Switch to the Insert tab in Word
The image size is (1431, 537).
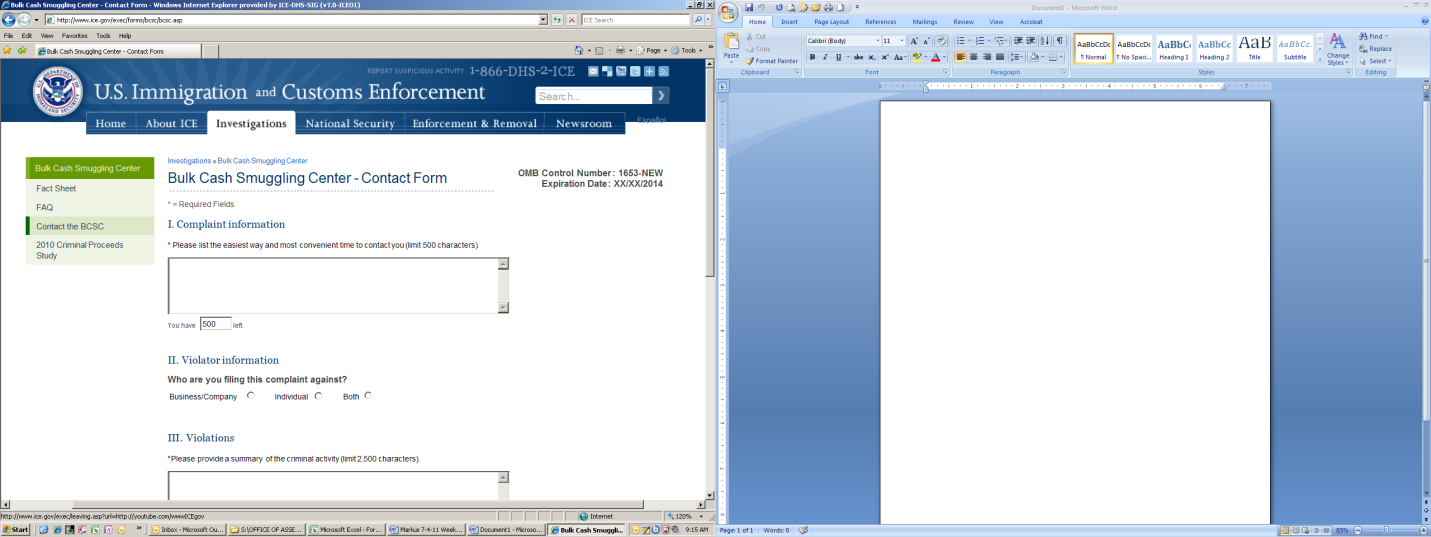click(x=790, y=21)
